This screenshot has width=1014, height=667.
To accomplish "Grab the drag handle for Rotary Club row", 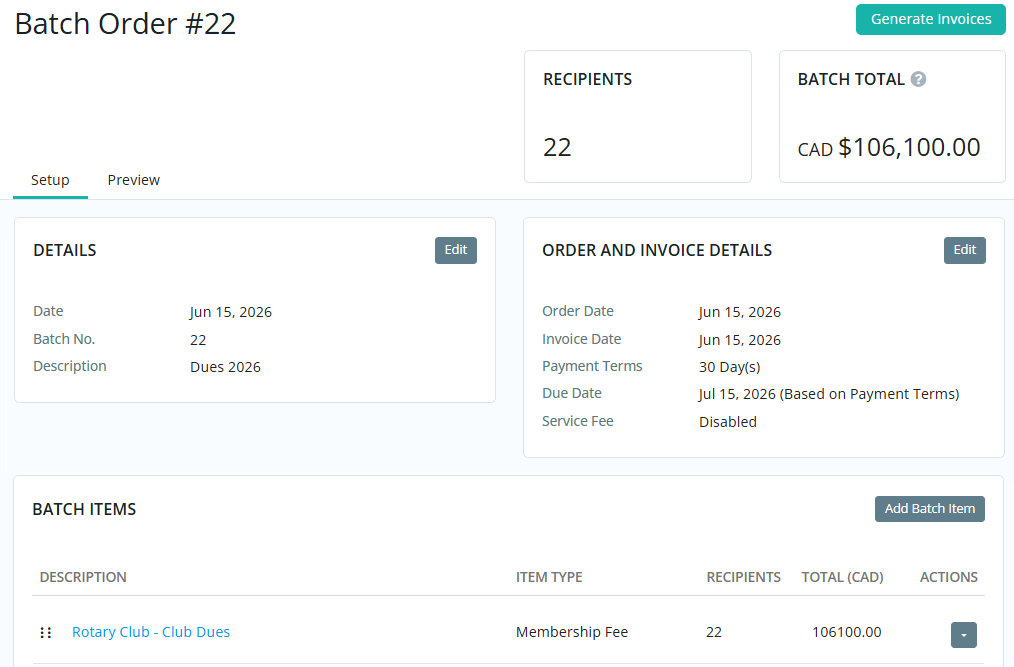I will coord(45,633).
